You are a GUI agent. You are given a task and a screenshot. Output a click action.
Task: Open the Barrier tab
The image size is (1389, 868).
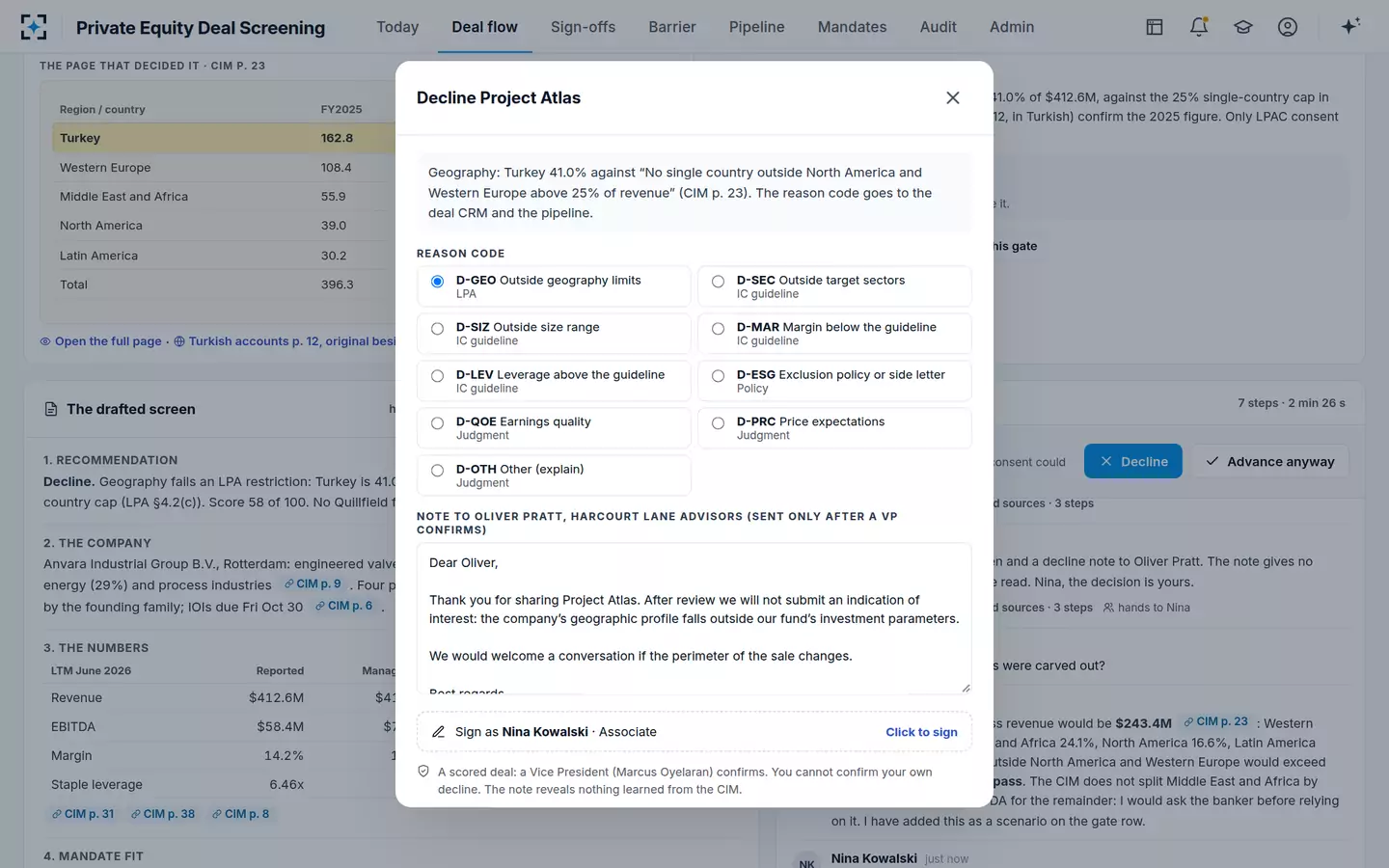pyautogui.click(x=672, y=27)
